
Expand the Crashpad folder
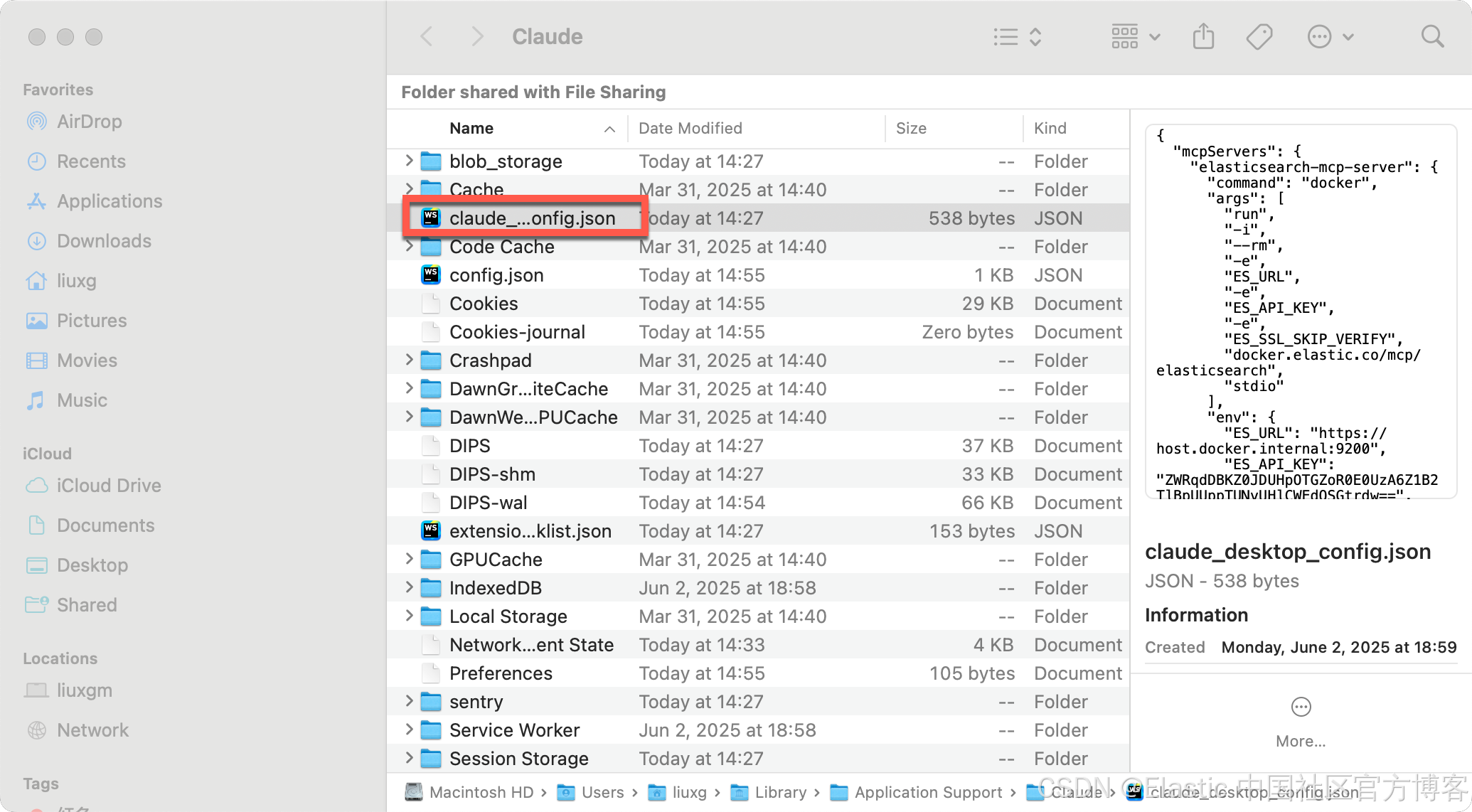[x=409, y=360]
